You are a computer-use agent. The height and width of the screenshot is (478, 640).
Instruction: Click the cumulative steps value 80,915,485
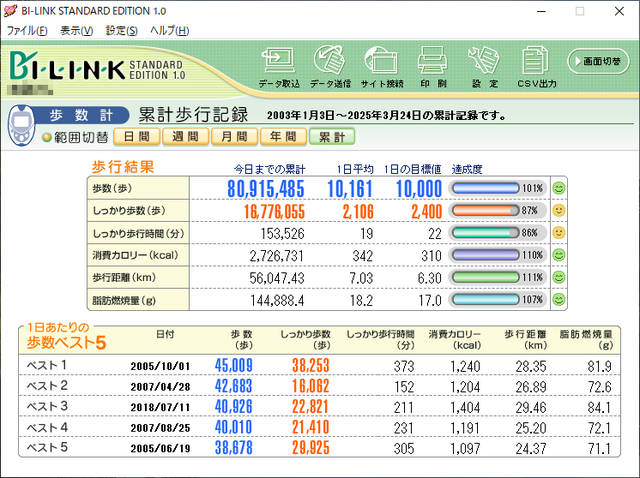coord(266,189)
